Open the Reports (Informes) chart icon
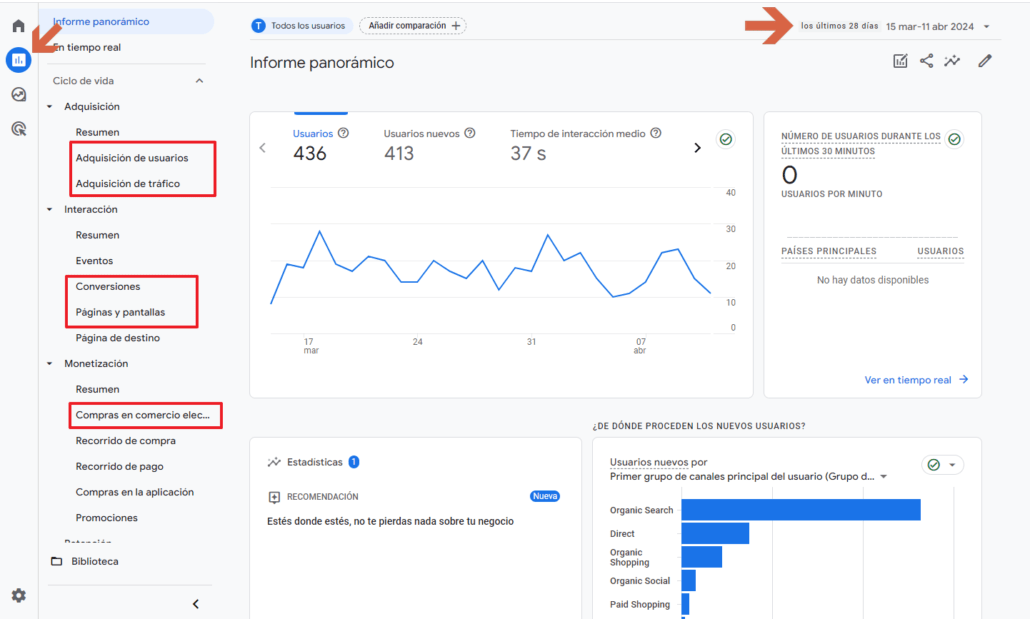 pyautogui.click(x=18, y=60)
